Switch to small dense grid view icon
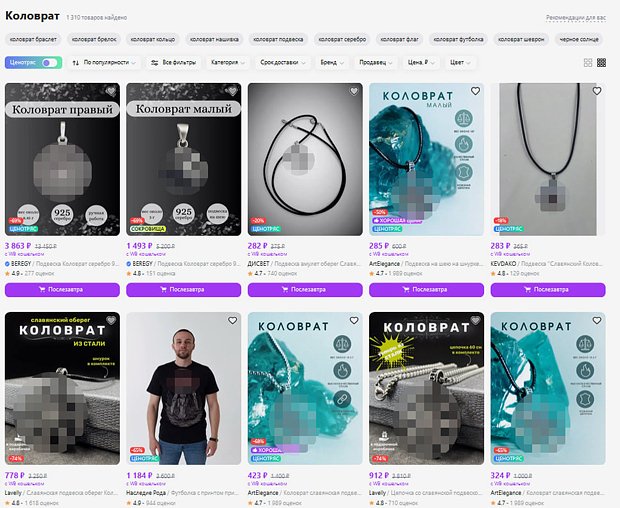 (x=601, y=62)
